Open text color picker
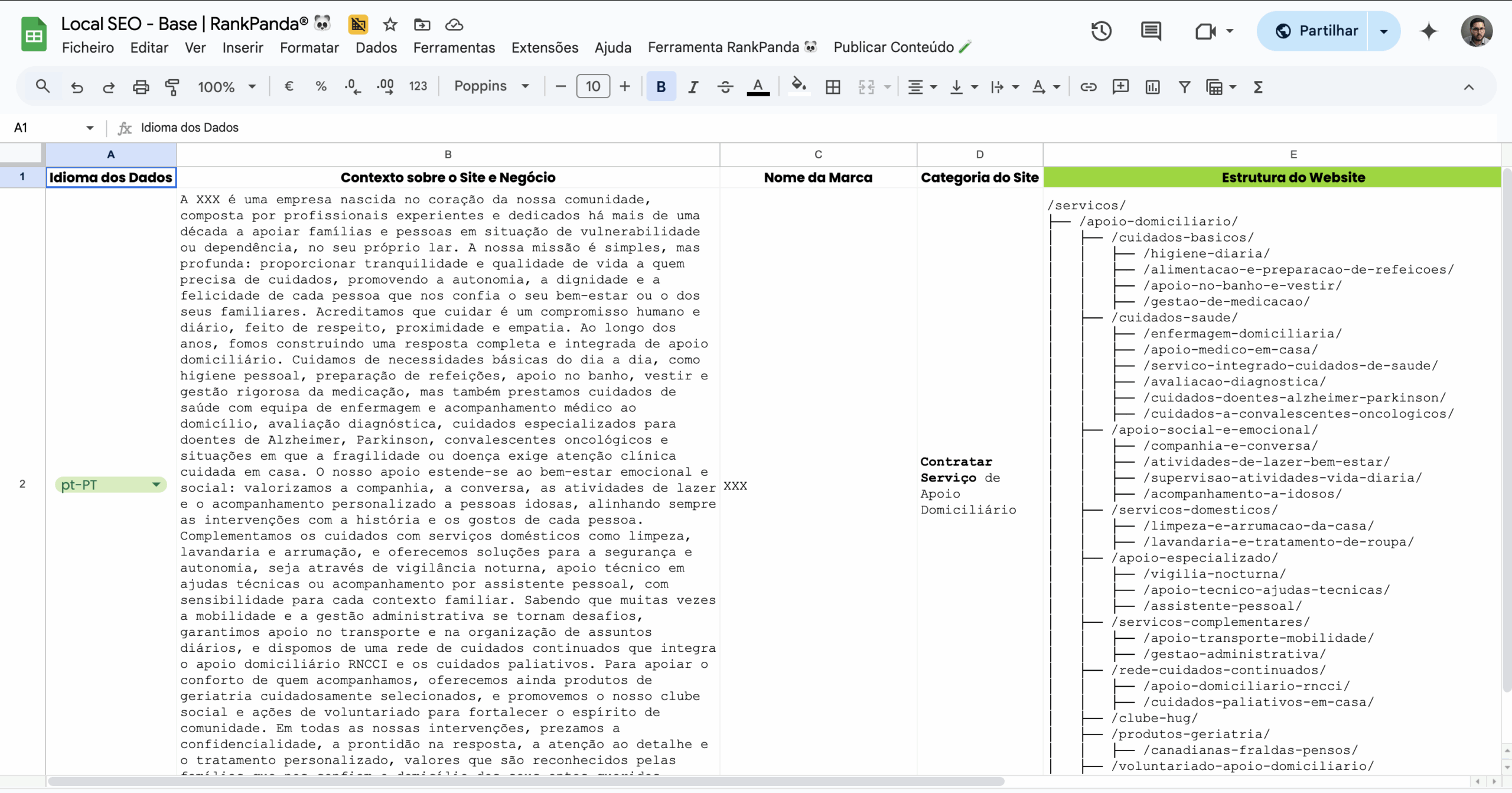Viewport: 1512px width, 793px height. (758, 87)
